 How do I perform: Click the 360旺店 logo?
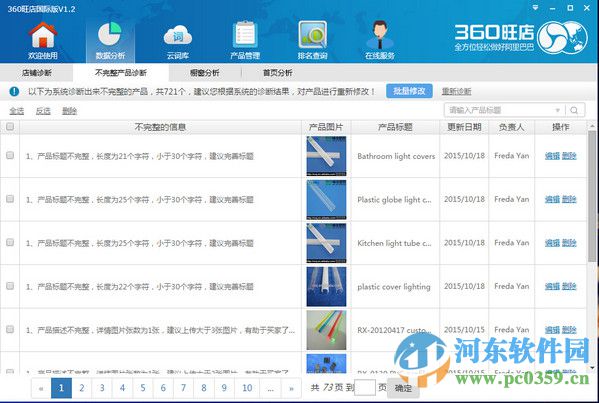(x=521, y=37)
